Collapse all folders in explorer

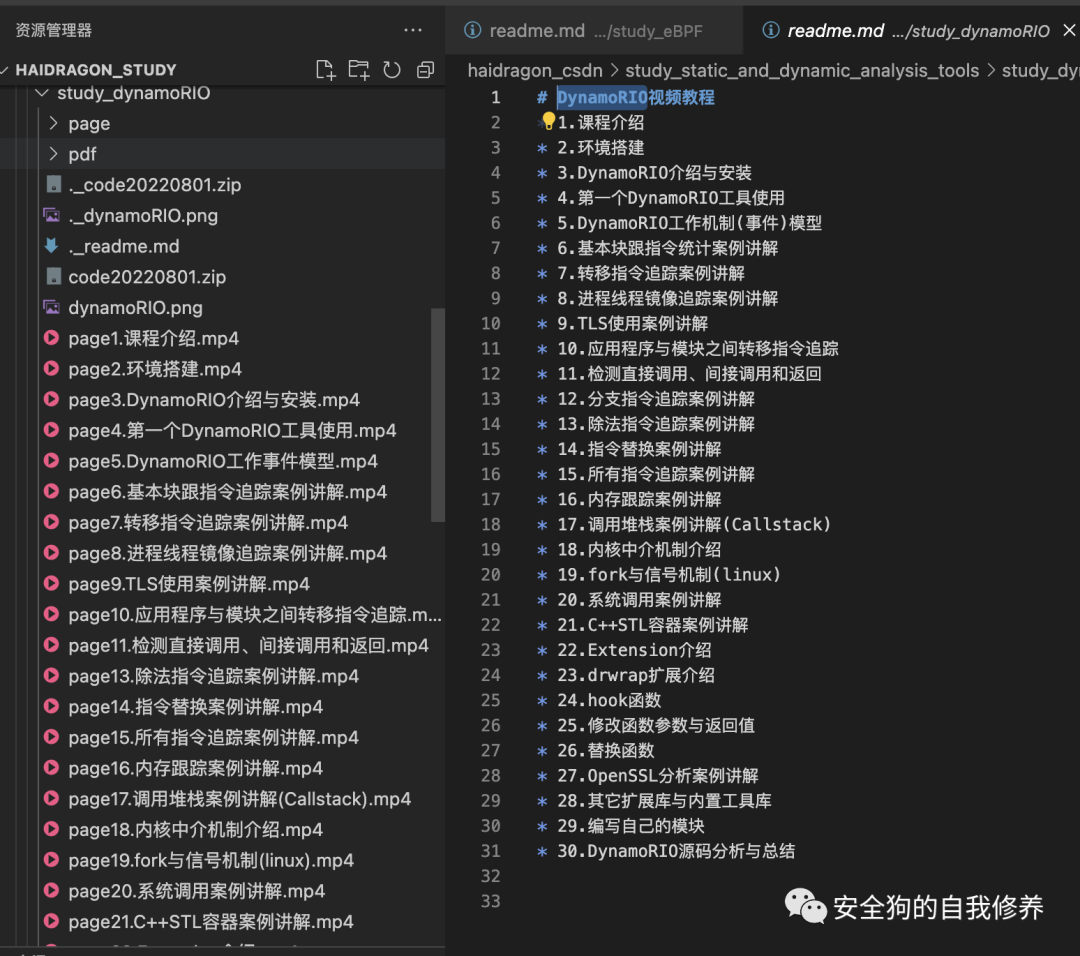point(426,70)
